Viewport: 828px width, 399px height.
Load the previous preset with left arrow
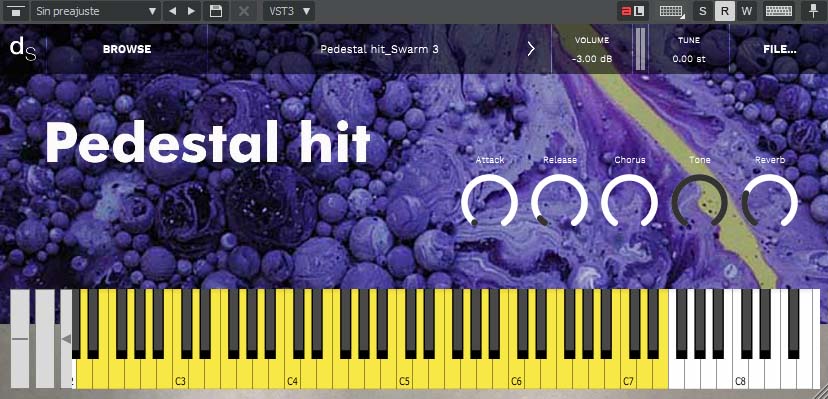(172, 11)
